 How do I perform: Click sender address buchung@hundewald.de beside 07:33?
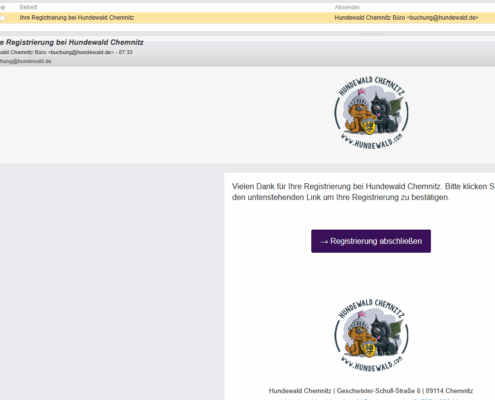81,52
